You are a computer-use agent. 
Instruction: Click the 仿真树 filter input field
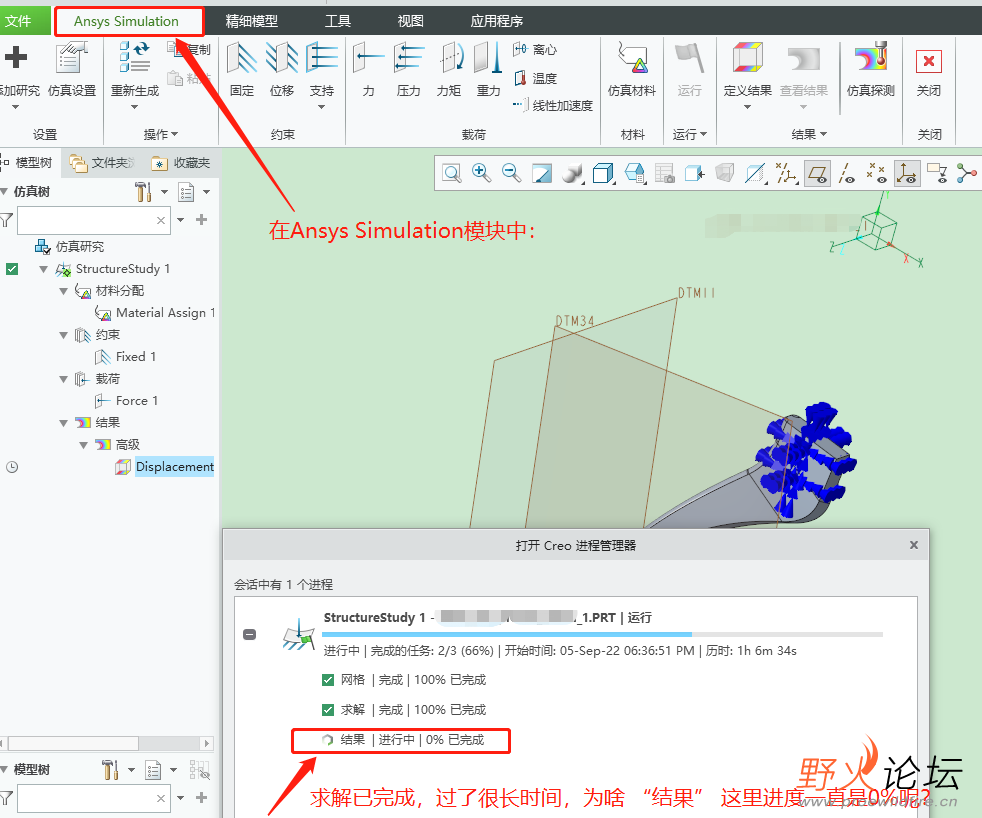(94, 220)
